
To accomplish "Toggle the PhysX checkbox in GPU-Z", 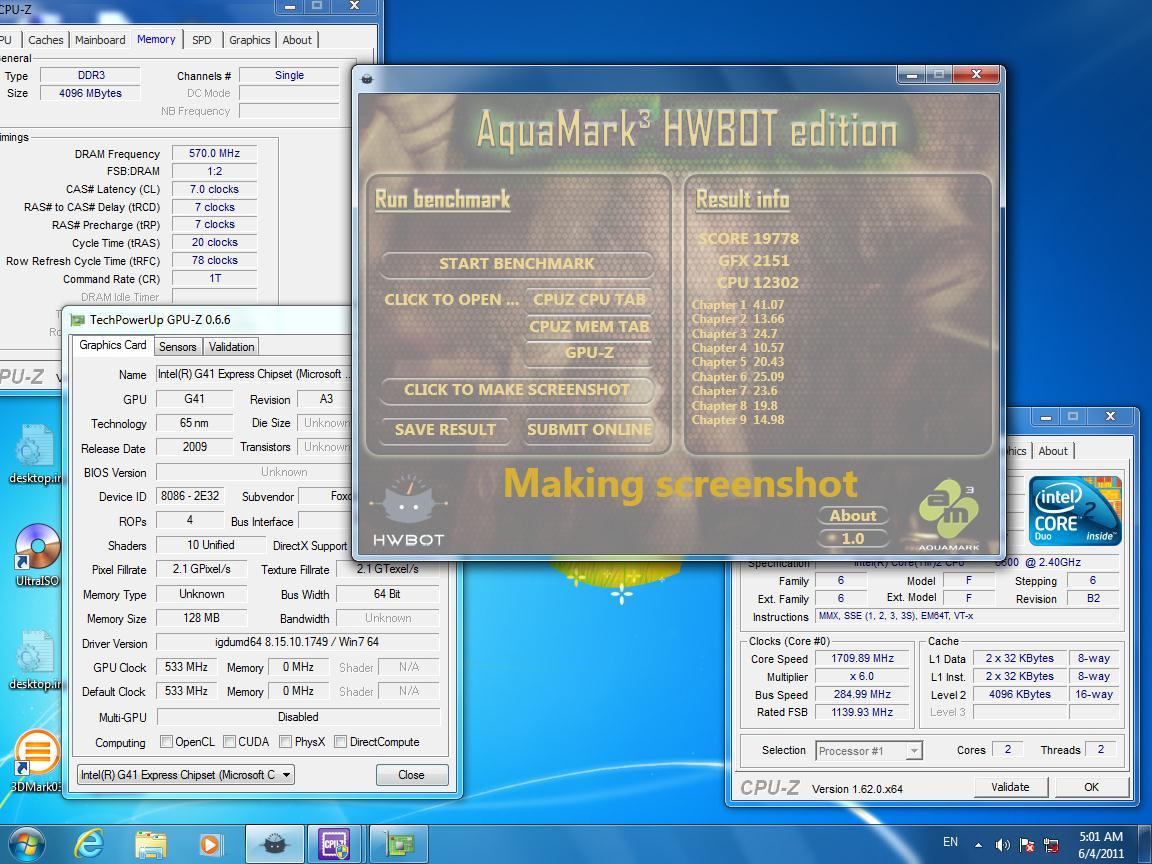I will pyautogui.click(x=286, y=741).
